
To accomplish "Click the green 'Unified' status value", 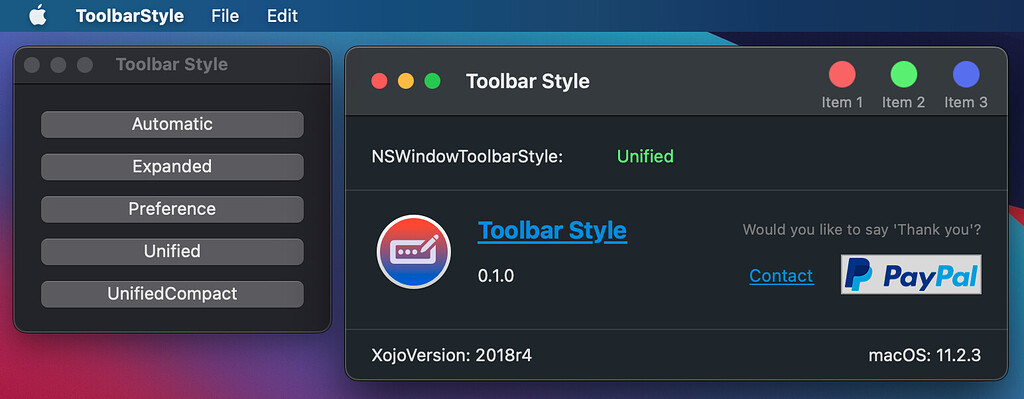I will 645,157.
